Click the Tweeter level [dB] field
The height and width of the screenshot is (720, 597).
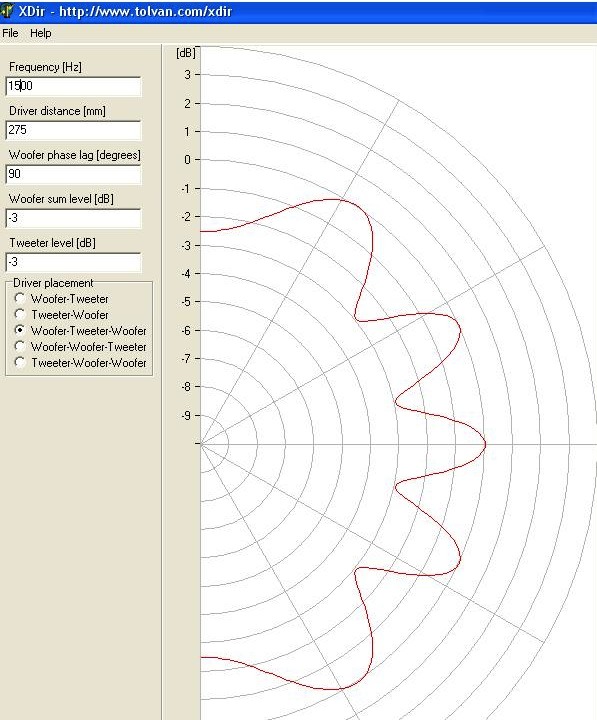click(x=73, y=262)
